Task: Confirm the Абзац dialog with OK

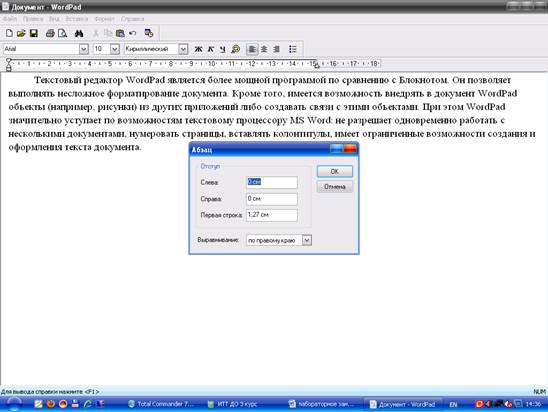Action: (334, 171)
